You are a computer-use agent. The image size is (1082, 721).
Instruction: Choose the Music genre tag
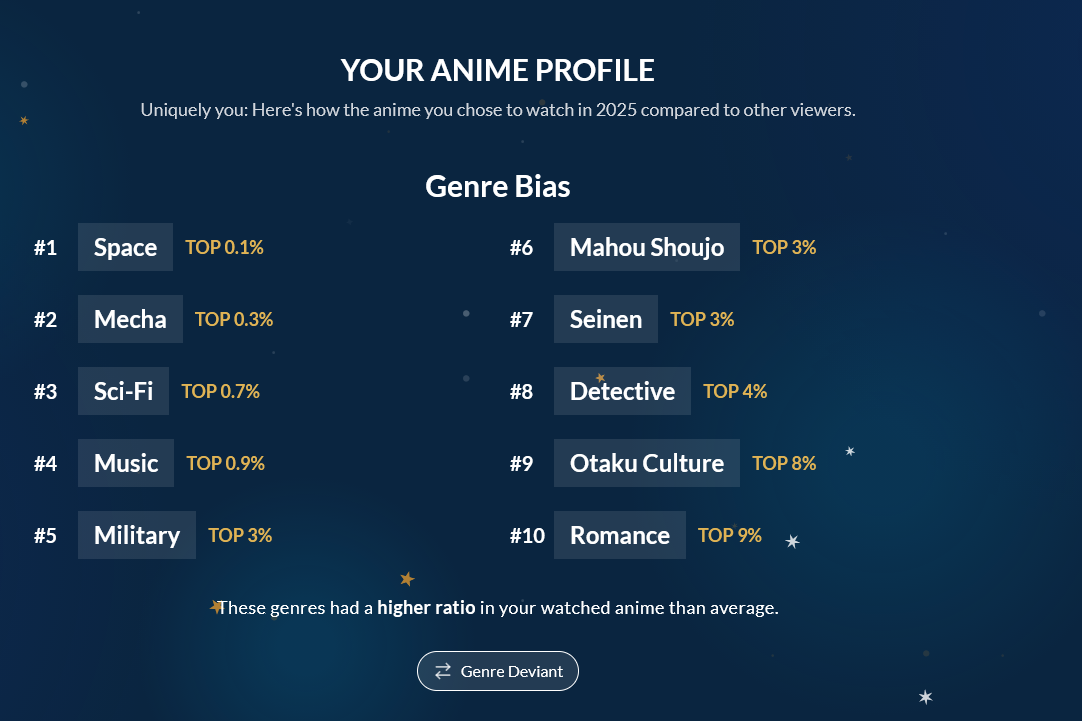tap(126, 463)
